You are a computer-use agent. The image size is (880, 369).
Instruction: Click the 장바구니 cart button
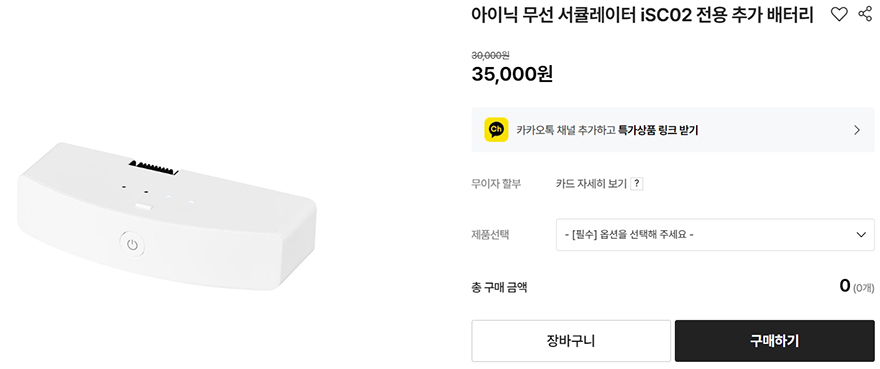[x=571, y=341]
